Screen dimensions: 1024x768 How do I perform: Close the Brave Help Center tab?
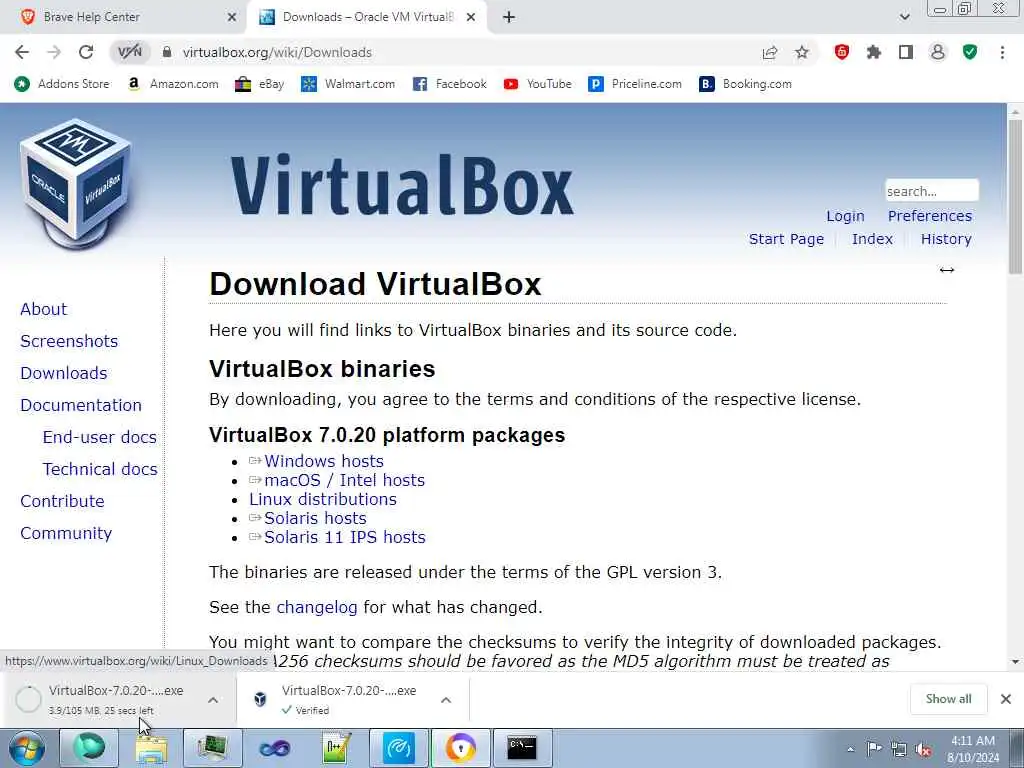(232, 18)
